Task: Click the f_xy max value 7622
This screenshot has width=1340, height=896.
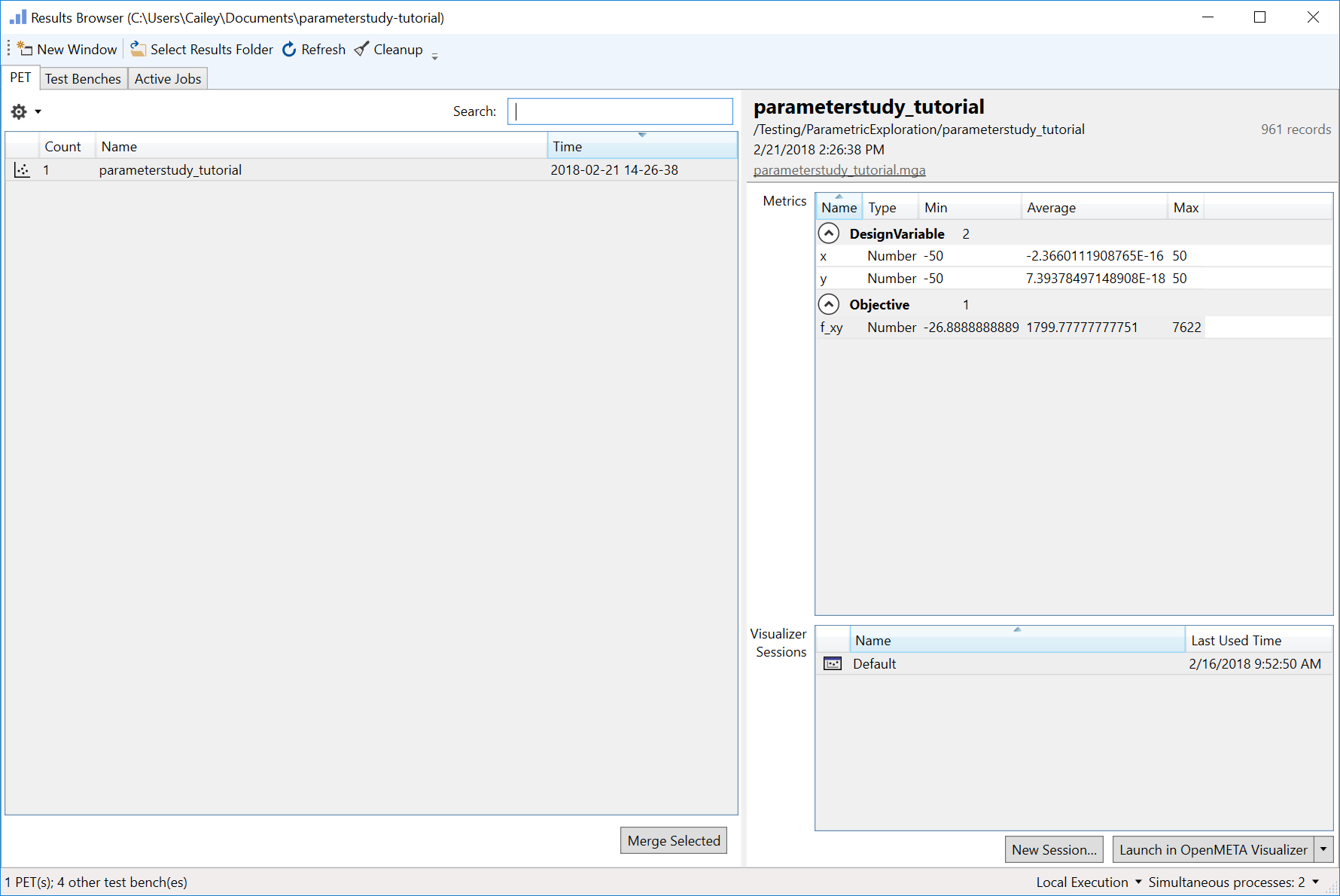Action: click(x=1186, y=328)
